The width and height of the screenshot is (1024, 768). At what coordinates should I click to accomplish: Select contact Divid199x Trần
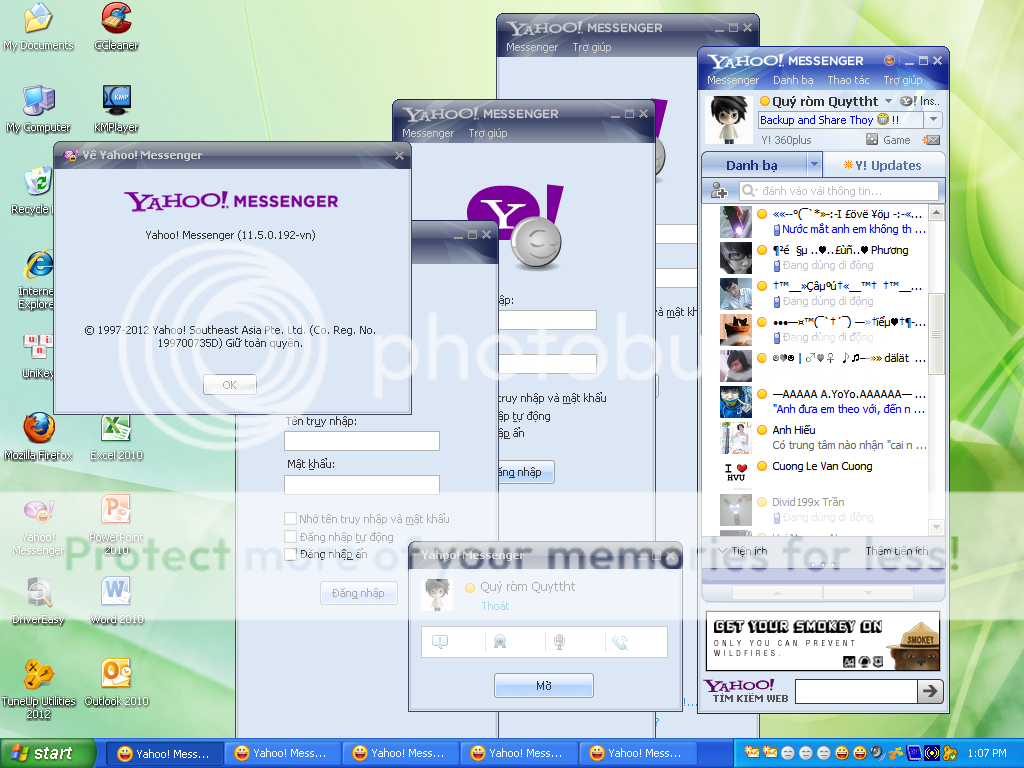(824, 509)
